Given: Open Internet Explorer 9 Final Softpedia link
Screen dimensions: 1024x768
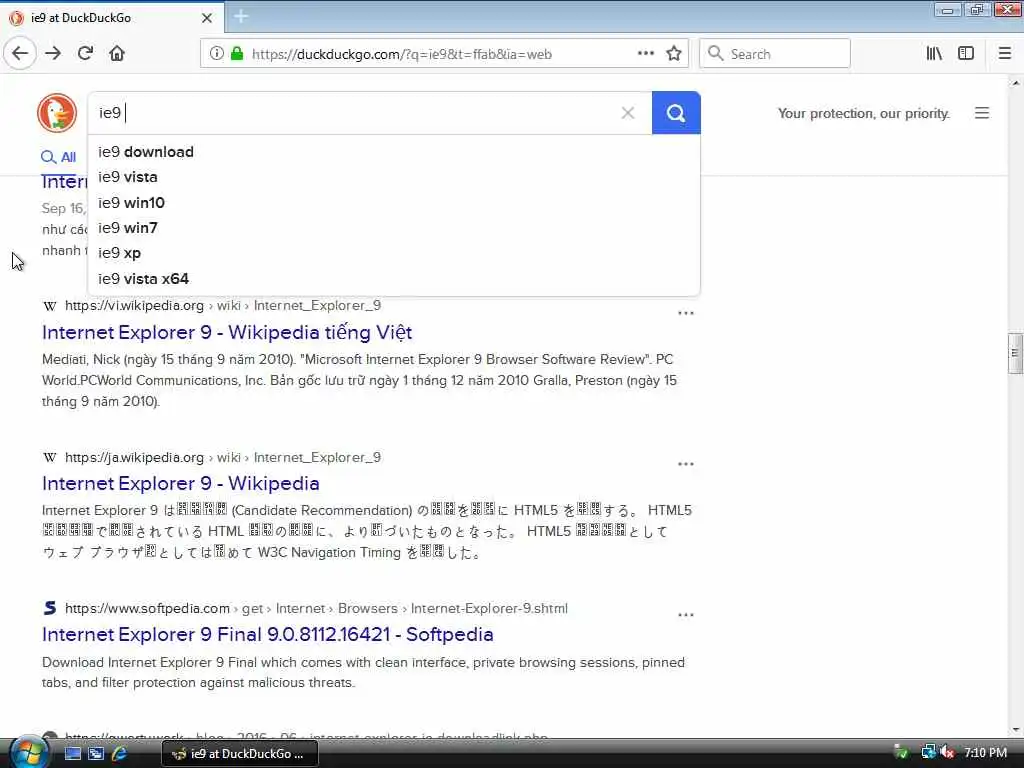Looking at the screenshot, I should 267,634.
